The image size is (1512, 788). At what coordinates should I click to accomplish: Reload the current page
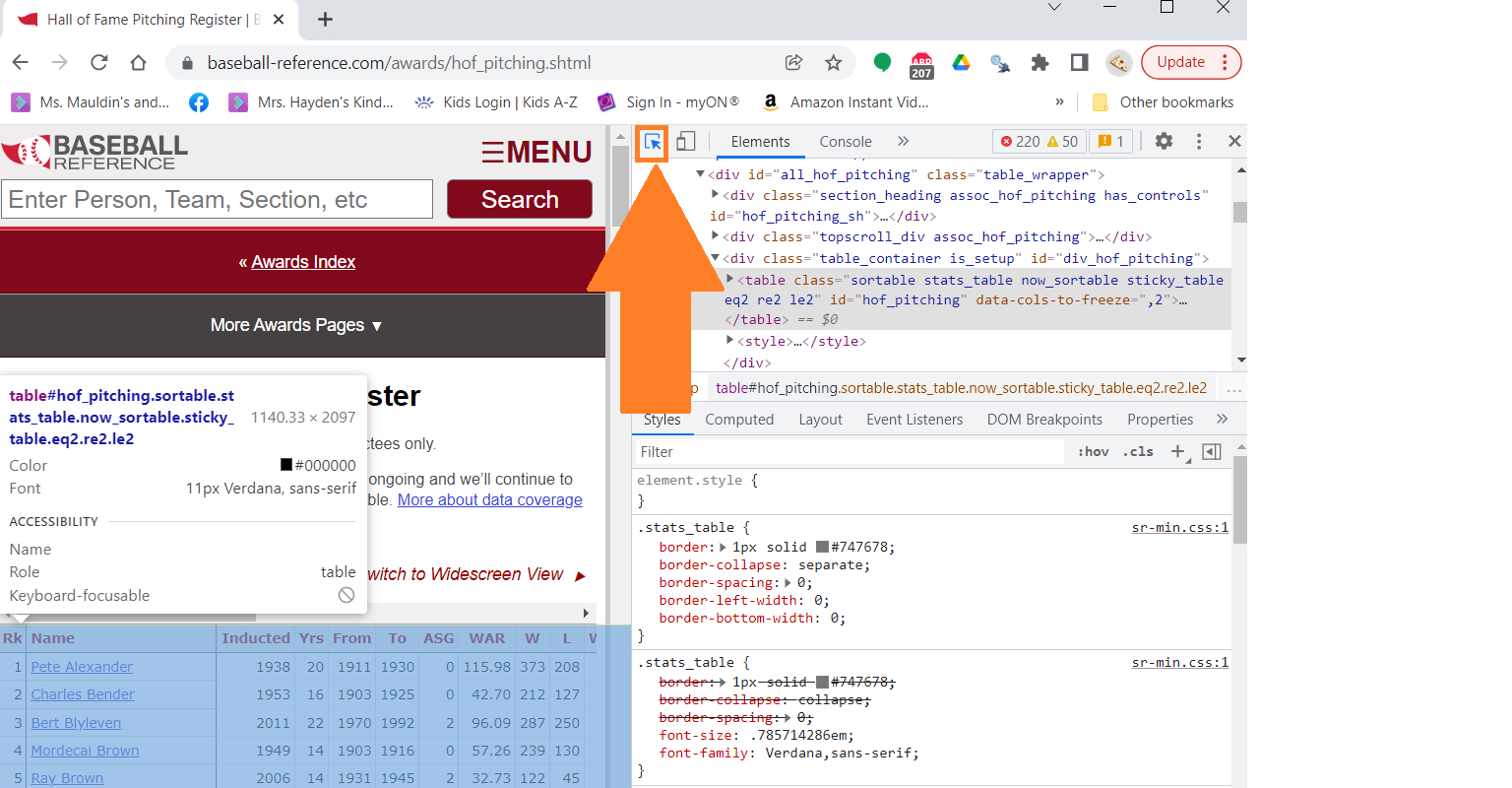[x=99, y=62]
